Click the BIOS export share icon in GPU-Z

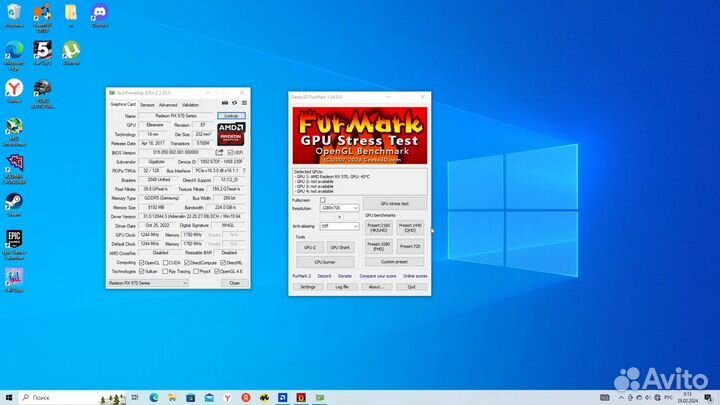(x=219, y=152)
